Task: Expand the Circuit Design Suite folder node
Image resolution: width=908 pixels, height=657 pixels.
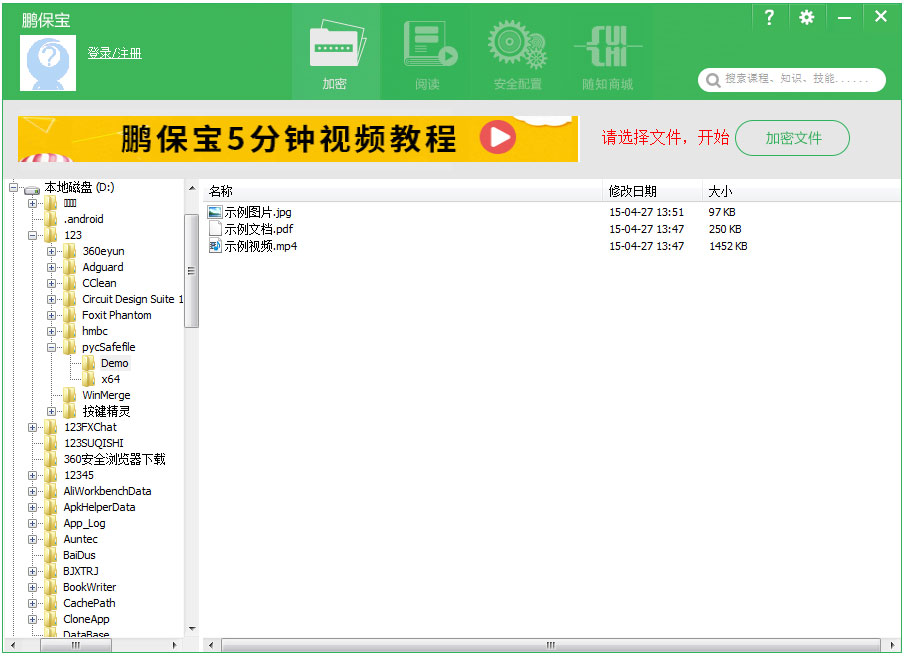Action: (52, 299)
